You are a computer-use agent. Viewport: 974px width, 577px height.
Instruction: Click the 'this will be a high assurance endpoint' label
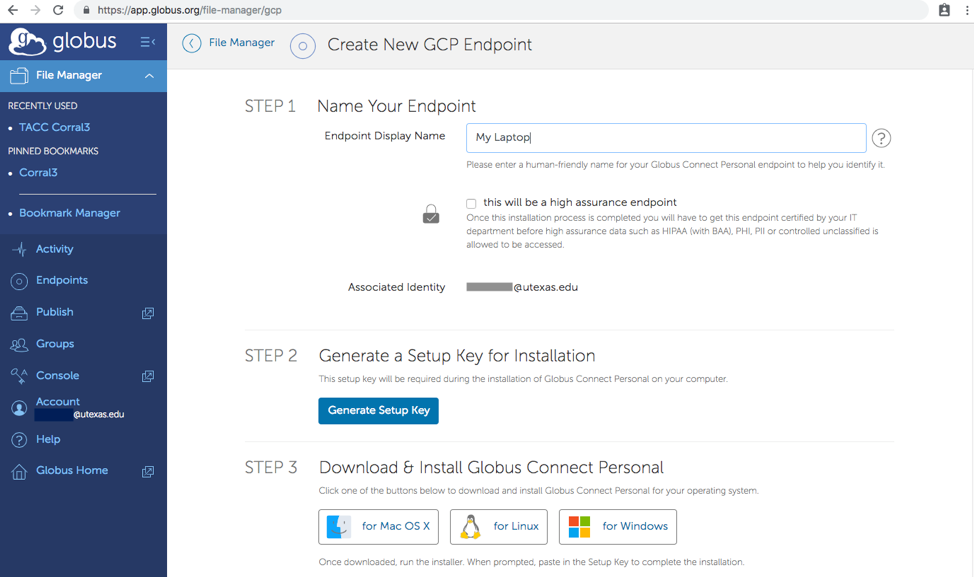(x=580, y=202)
